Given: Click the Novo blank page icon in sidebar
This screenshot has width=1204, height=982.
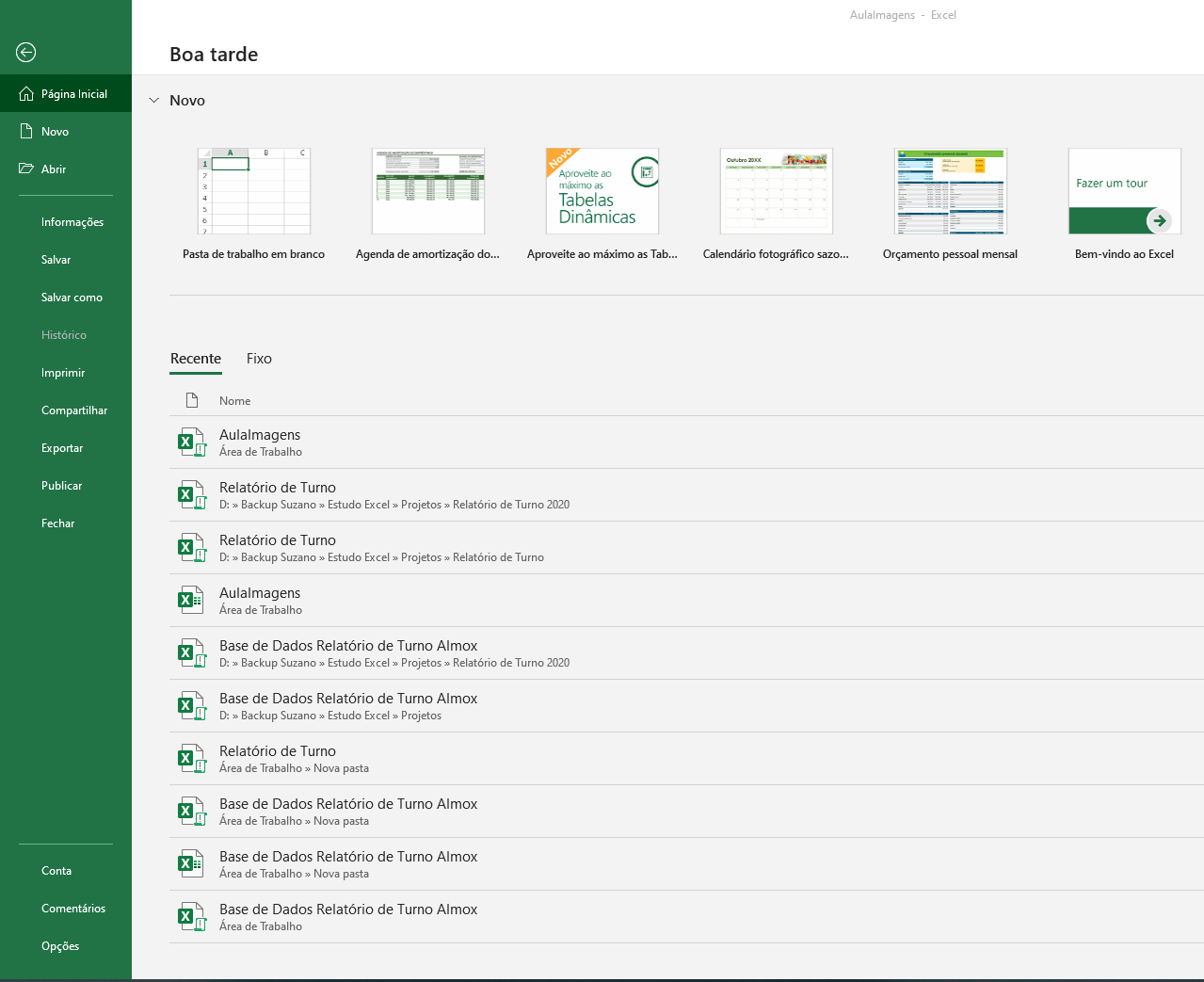Looking at the screenshot, I should click(26, 132).
